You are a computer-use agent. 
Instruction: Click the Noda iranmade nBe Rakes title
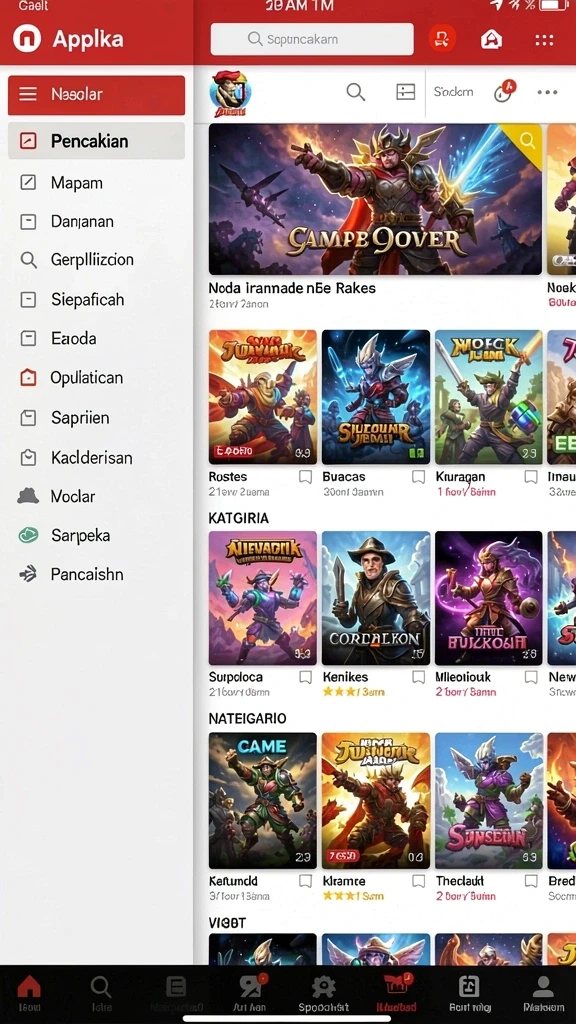coord(292,288)
